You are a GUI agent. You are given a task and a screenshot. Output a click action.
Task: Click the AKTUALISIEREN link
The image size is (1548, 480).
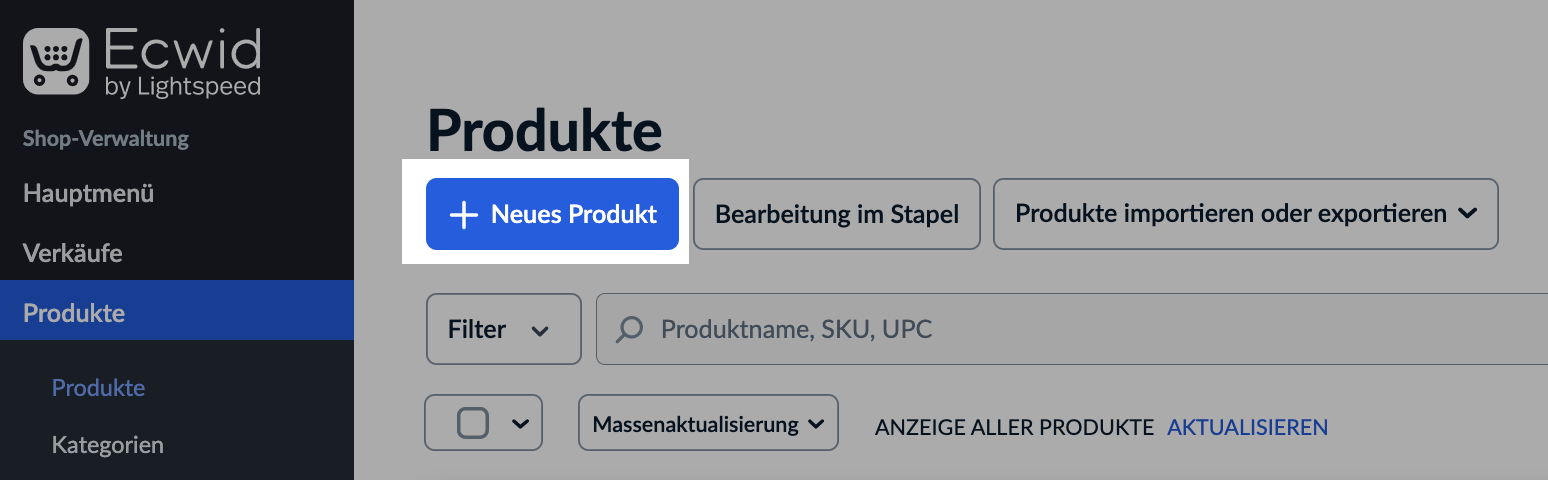point(1247,427)
